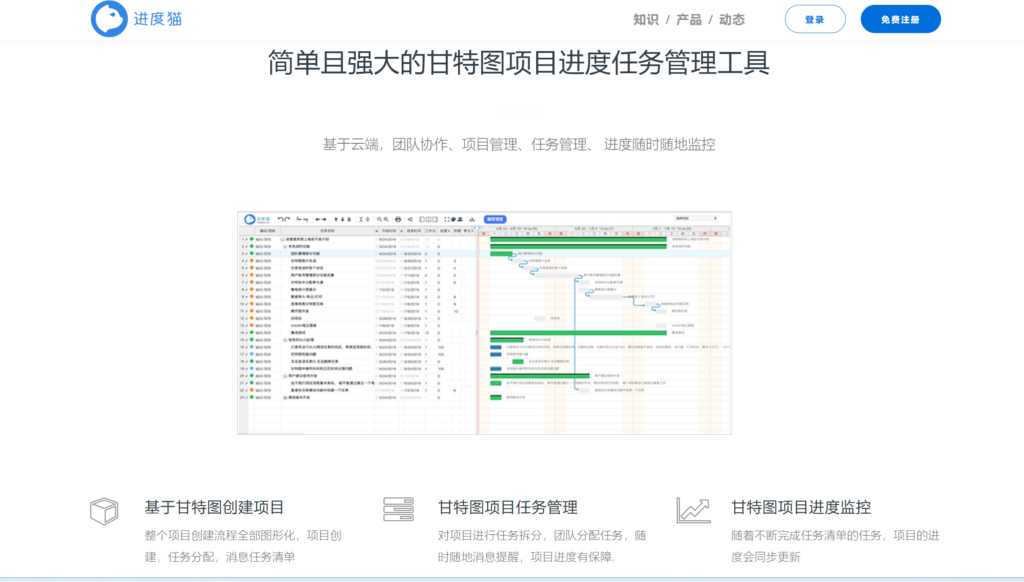Click the 登录 button
Viewport: 1024px width, 582px height.
(x=815, y=18)
